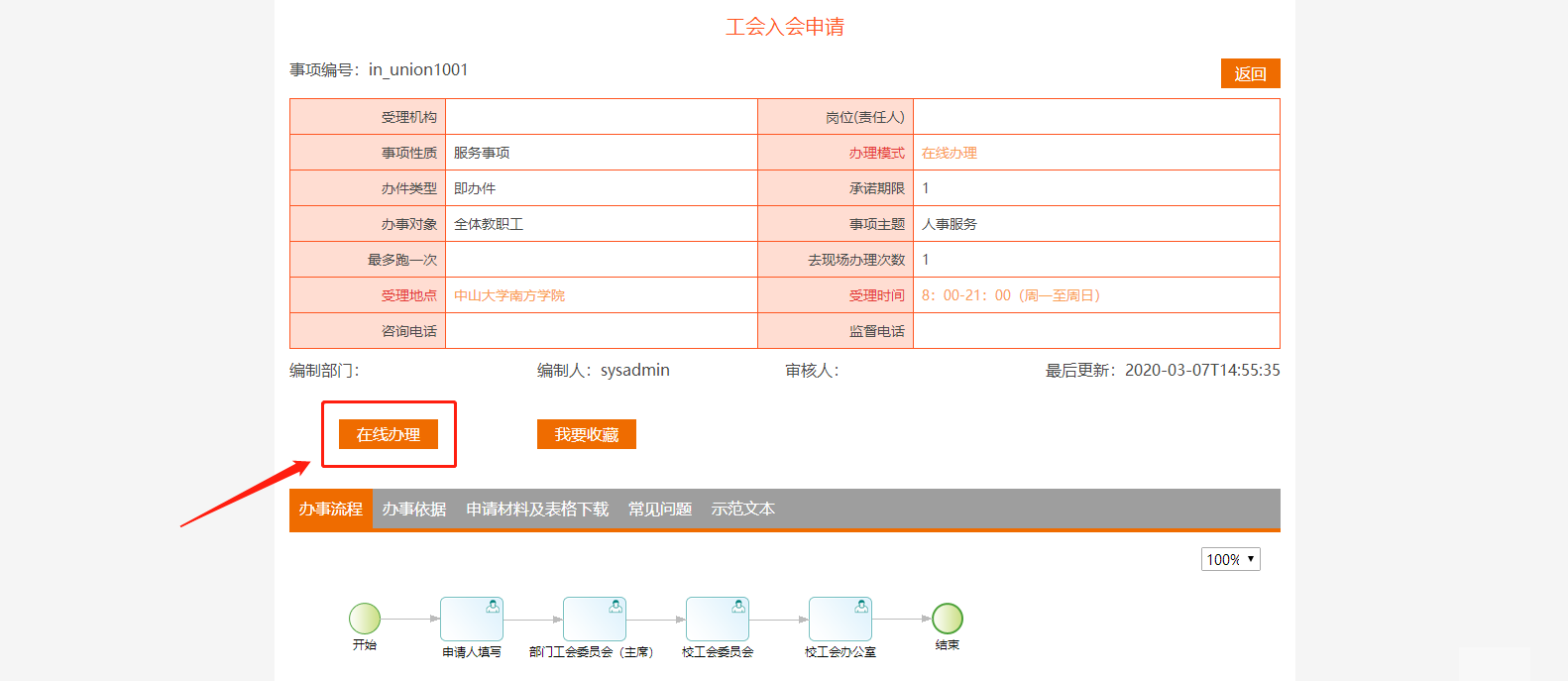Click the 返回 button
This screenshot has height=681, width=1568.
(1250, 73)
